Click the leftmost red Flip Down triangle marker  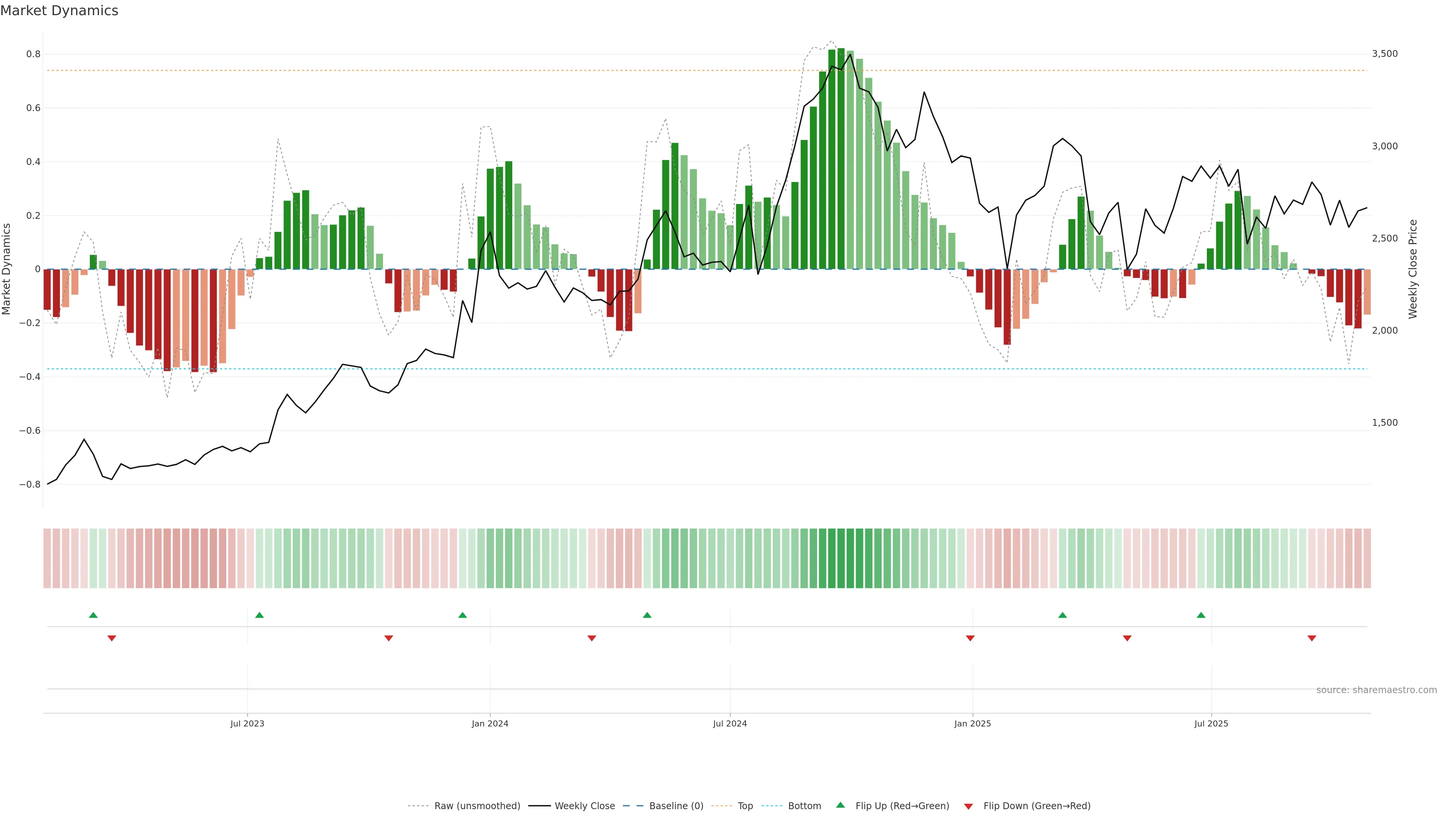point(112,638)
